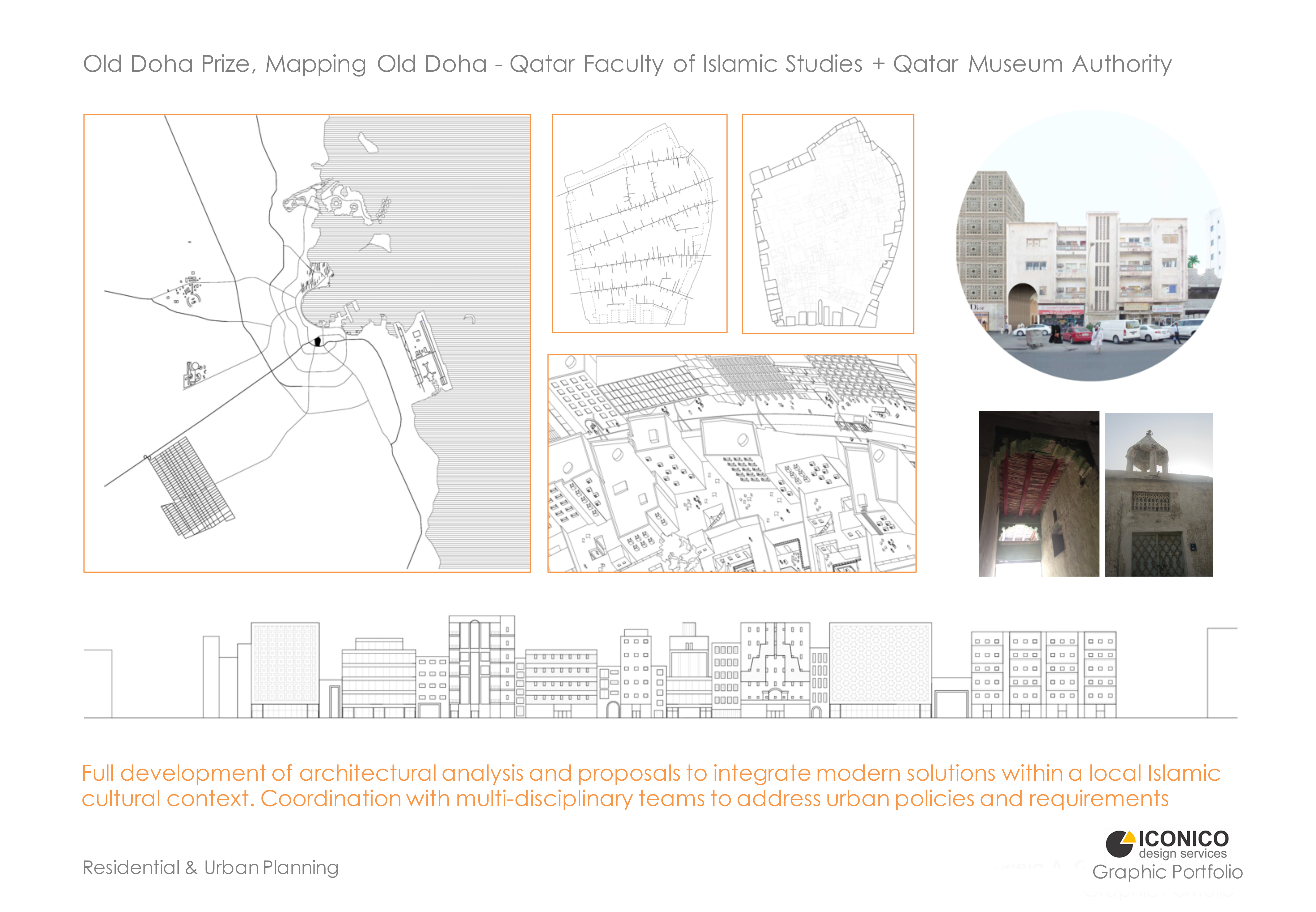The width and height of the screenshot is (1316, 912).
Task: Open the large Doha city map drawing
Action: pos(307,343)
